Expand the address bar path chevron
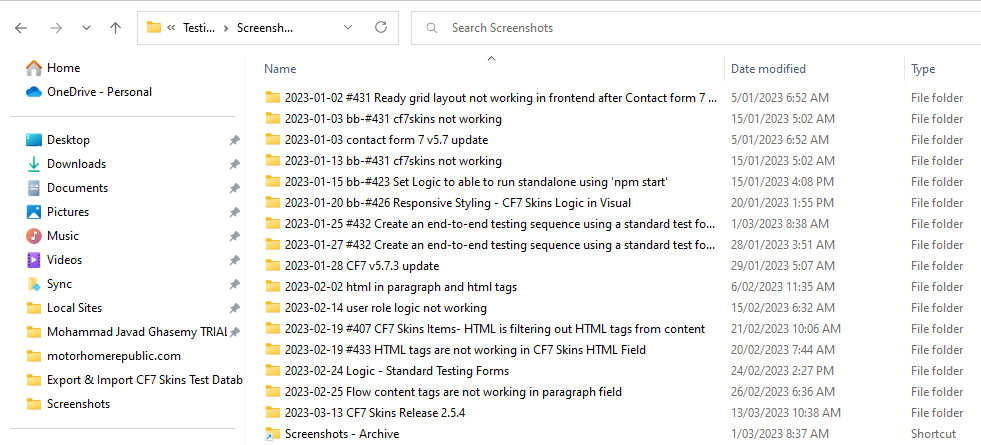Viewport: 981px width, 445px height. tap(173, 28)
